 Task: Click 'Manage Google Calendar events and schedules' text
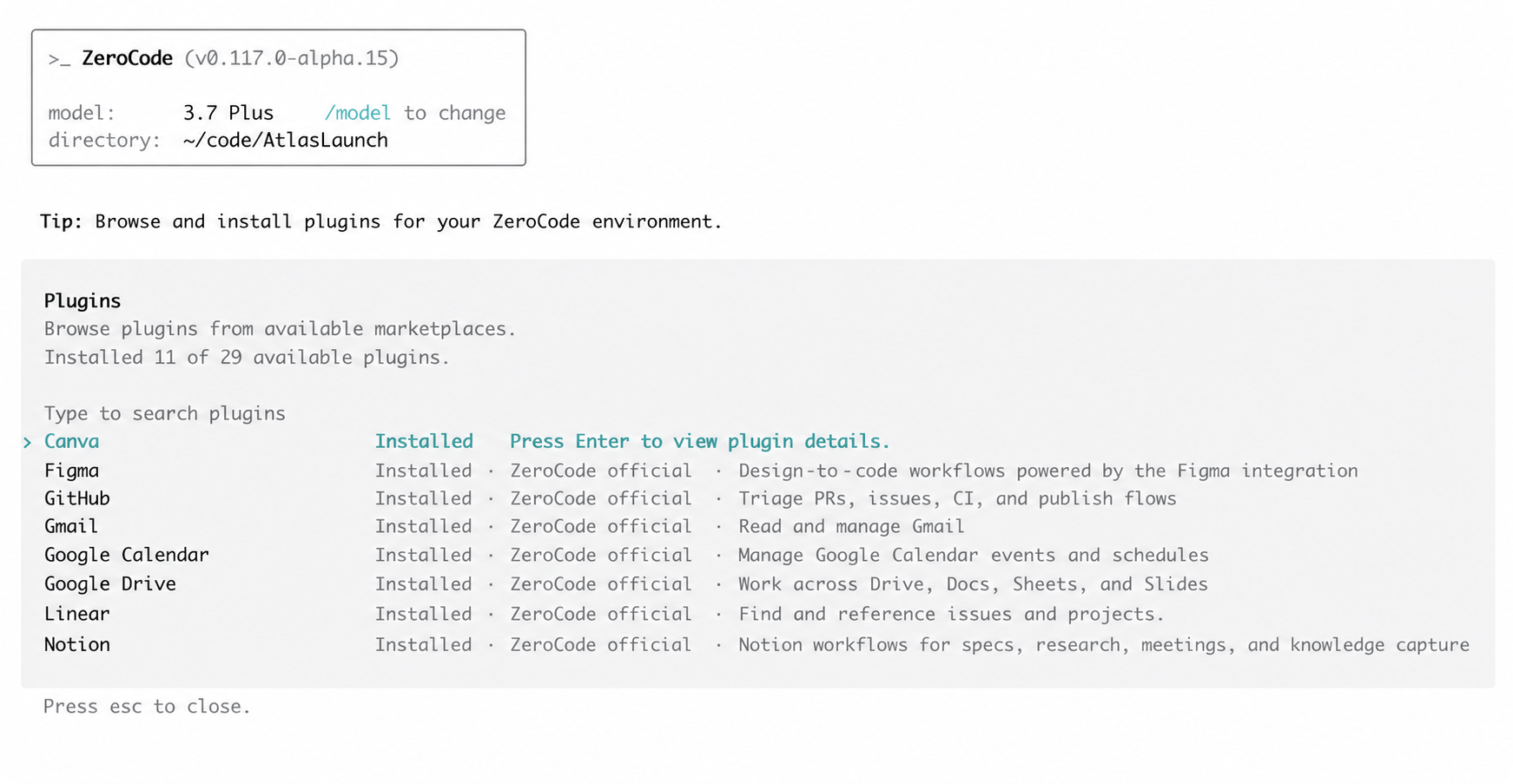tap(974, 555)
